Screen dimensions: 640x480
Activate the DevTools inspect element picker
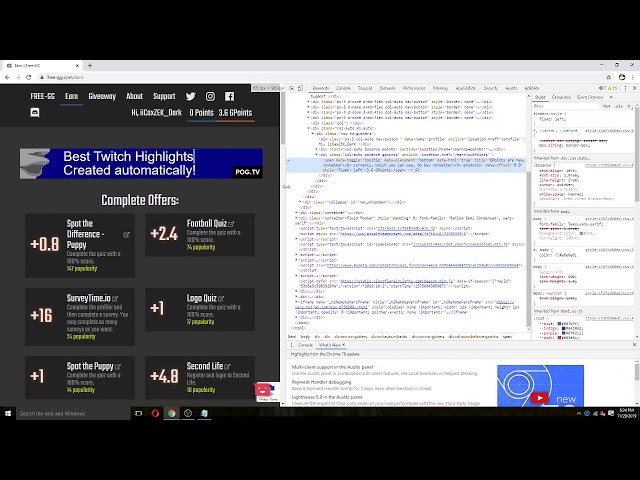(x=291, y=88)
